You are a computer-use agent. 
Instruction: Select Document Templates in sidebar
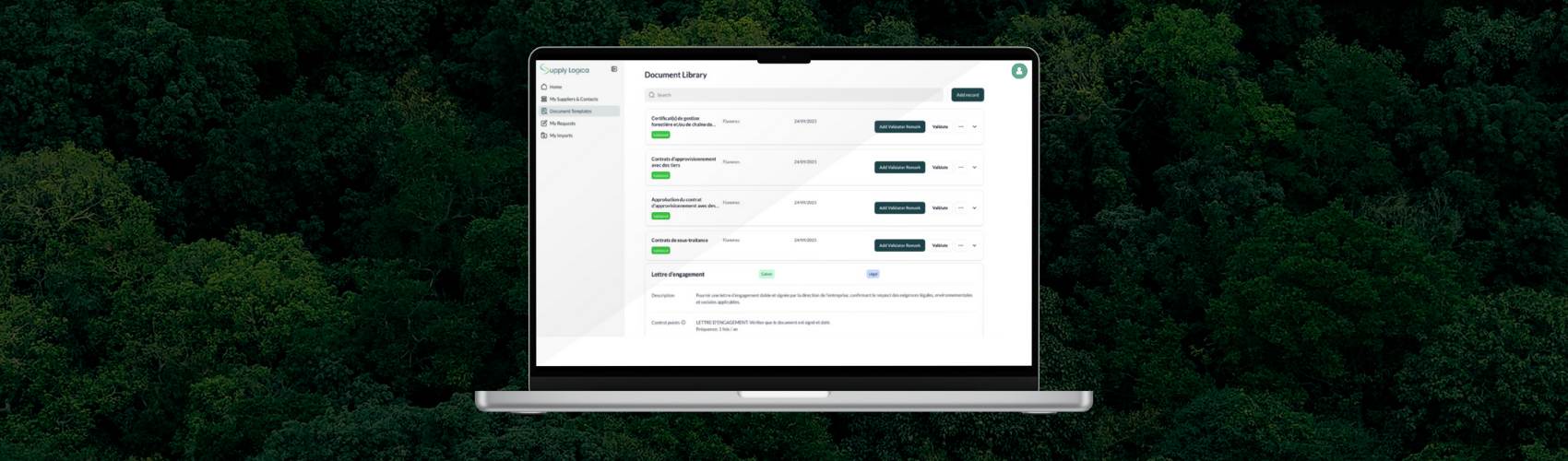(x=578, y=111)
